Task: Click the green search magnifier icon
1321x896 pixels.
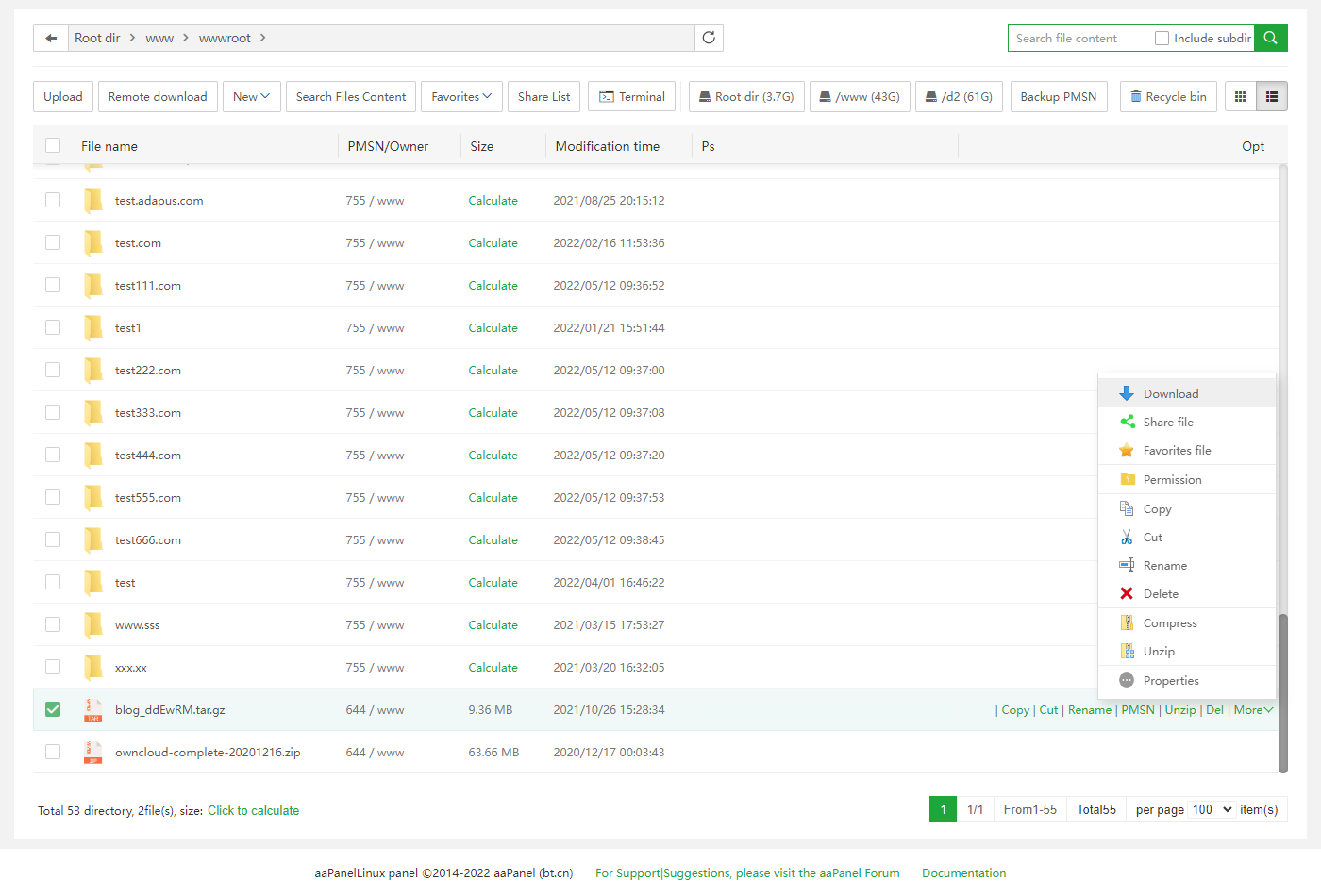Action: point(1270,38)
